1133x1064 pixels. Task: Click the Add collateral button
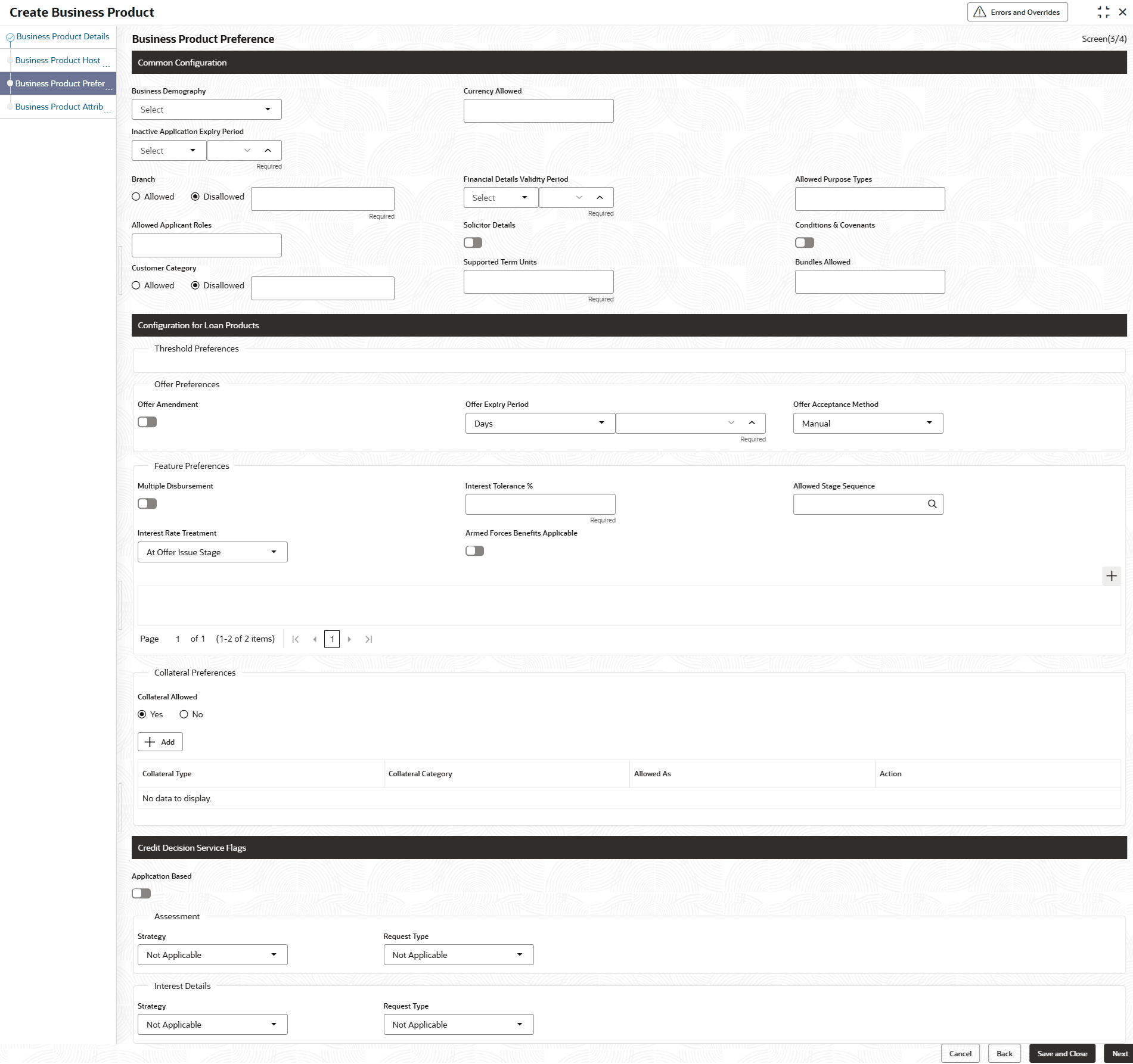point(160,742)
